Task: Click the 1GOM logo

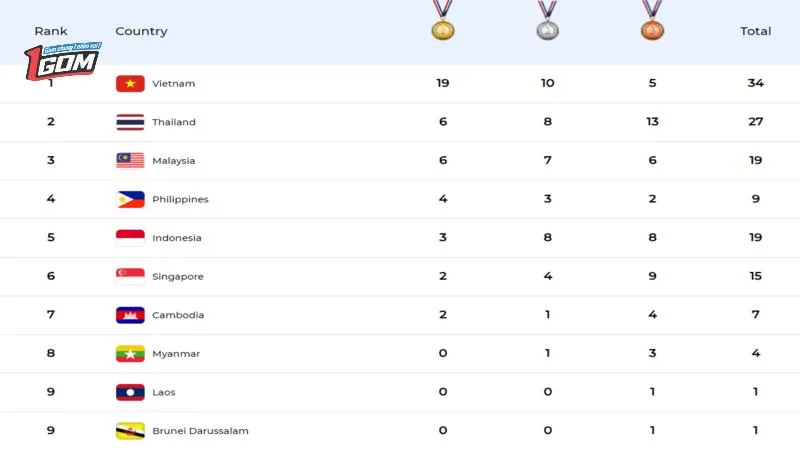Action: [62, 61]
